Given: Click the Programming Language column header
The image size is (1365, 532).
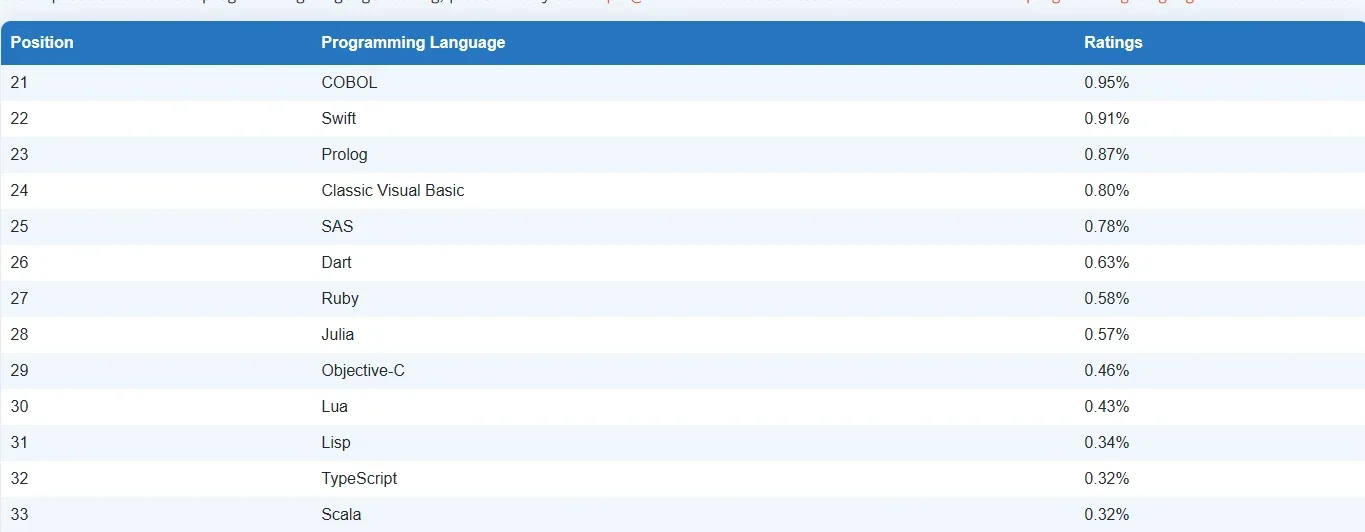Looking at the screenshot, I should (413, 43).
